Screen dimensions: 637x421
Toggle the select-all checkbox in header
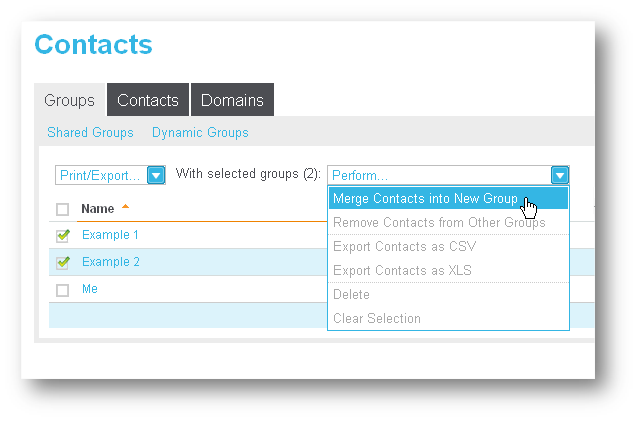click(x=63, y=209)
